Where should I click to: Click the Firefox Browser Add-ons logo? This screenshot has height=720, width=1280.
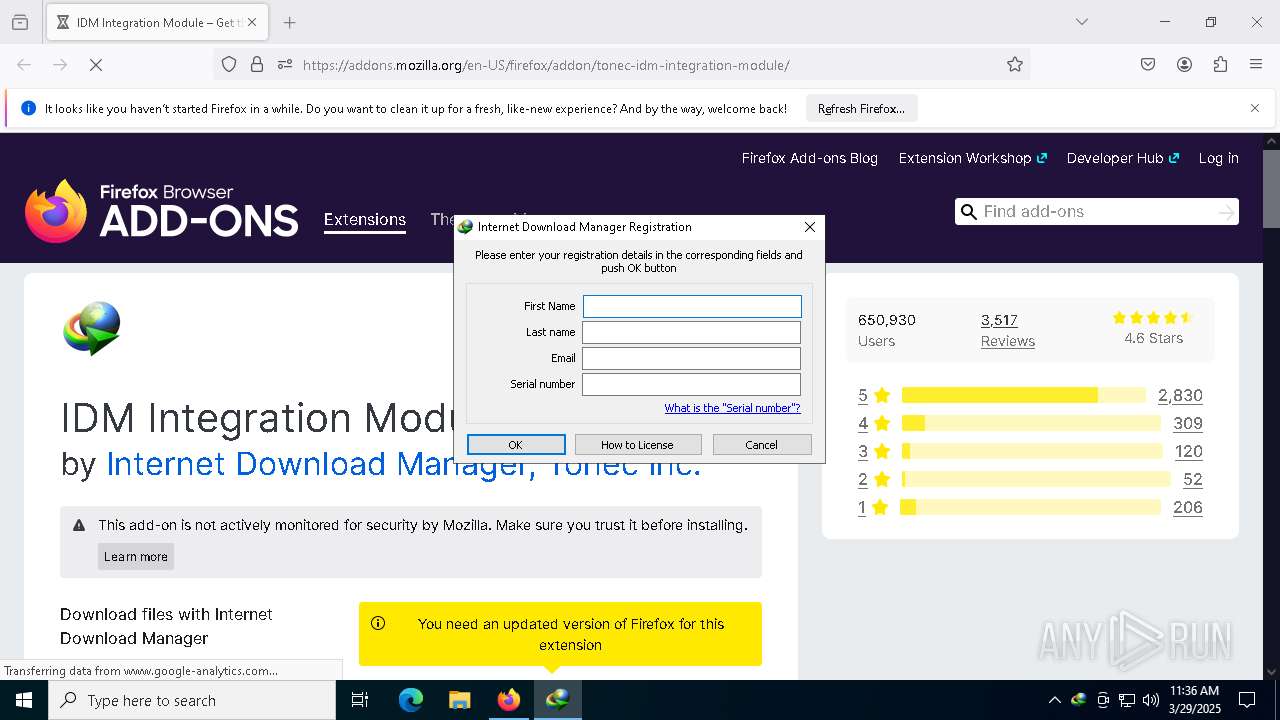coord(162,211)
